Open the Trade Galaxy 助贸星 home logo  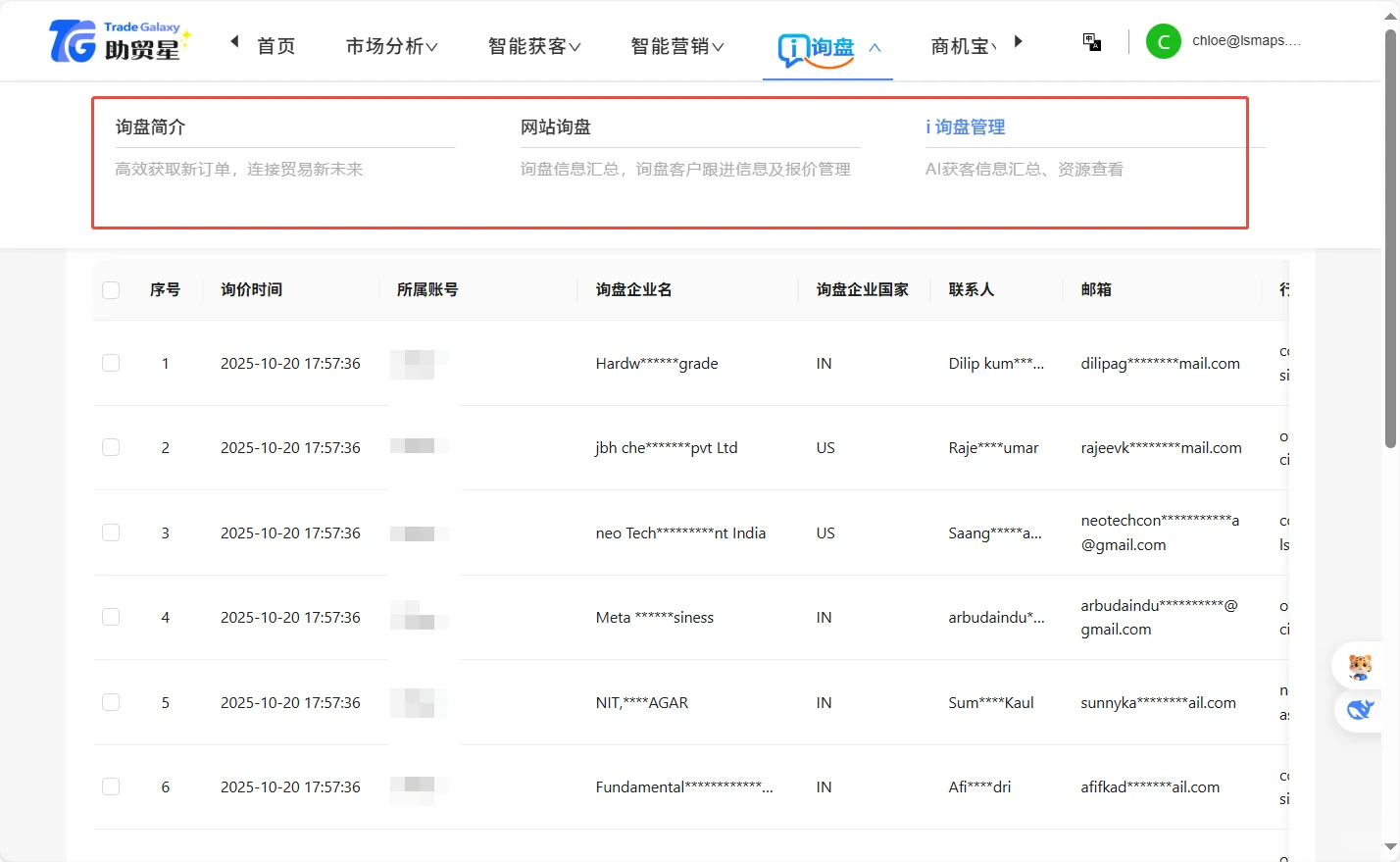click(x=116, y=41)
